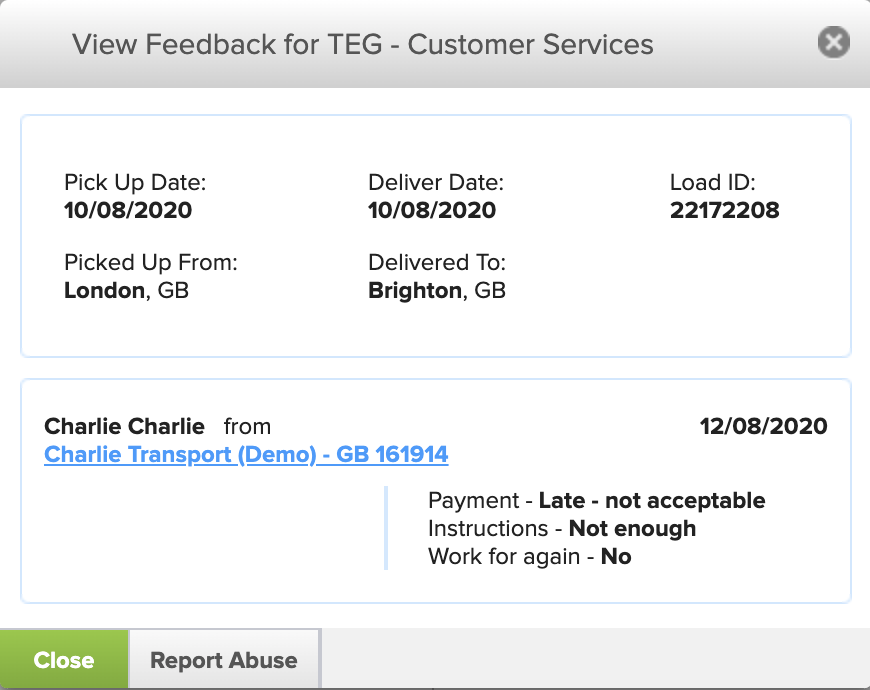The width and height of the screenshot is (870, 690).
Task: Click the London, GB pickup location
Action: pyautogui.click(x=127, y=291)
